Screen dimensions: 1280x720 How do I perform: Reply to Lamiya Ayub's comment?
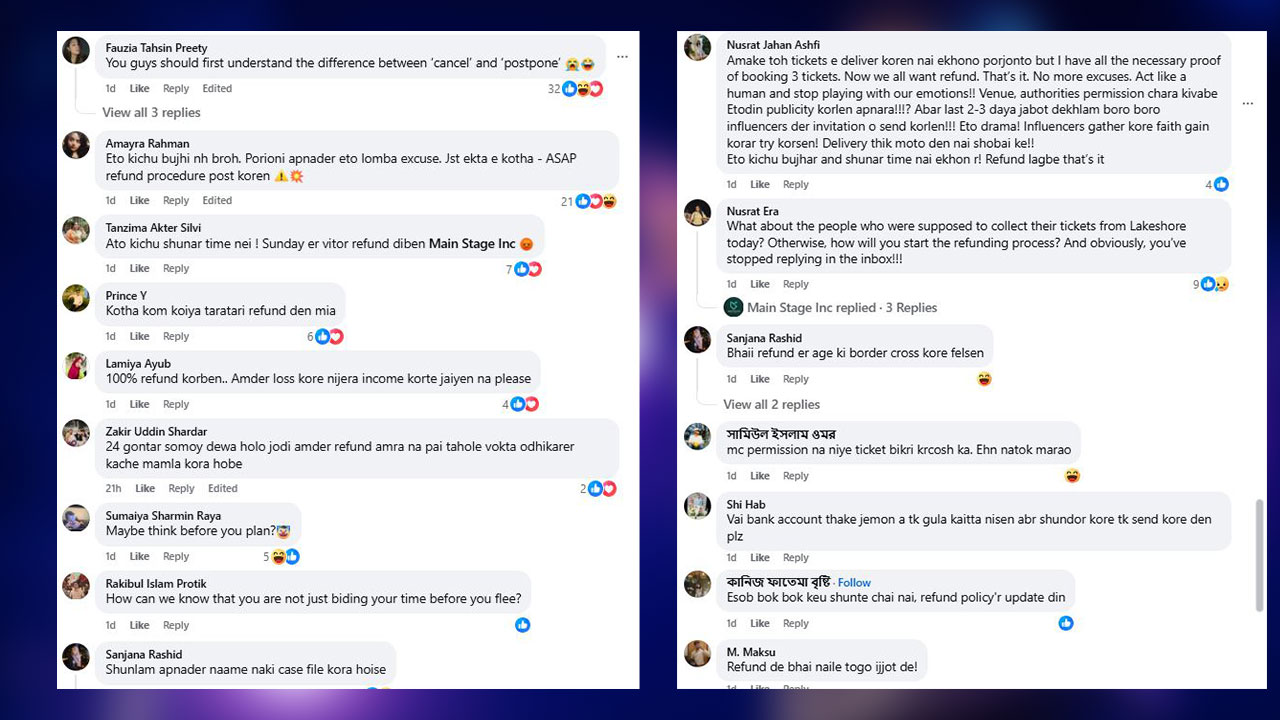coord(176,405)
